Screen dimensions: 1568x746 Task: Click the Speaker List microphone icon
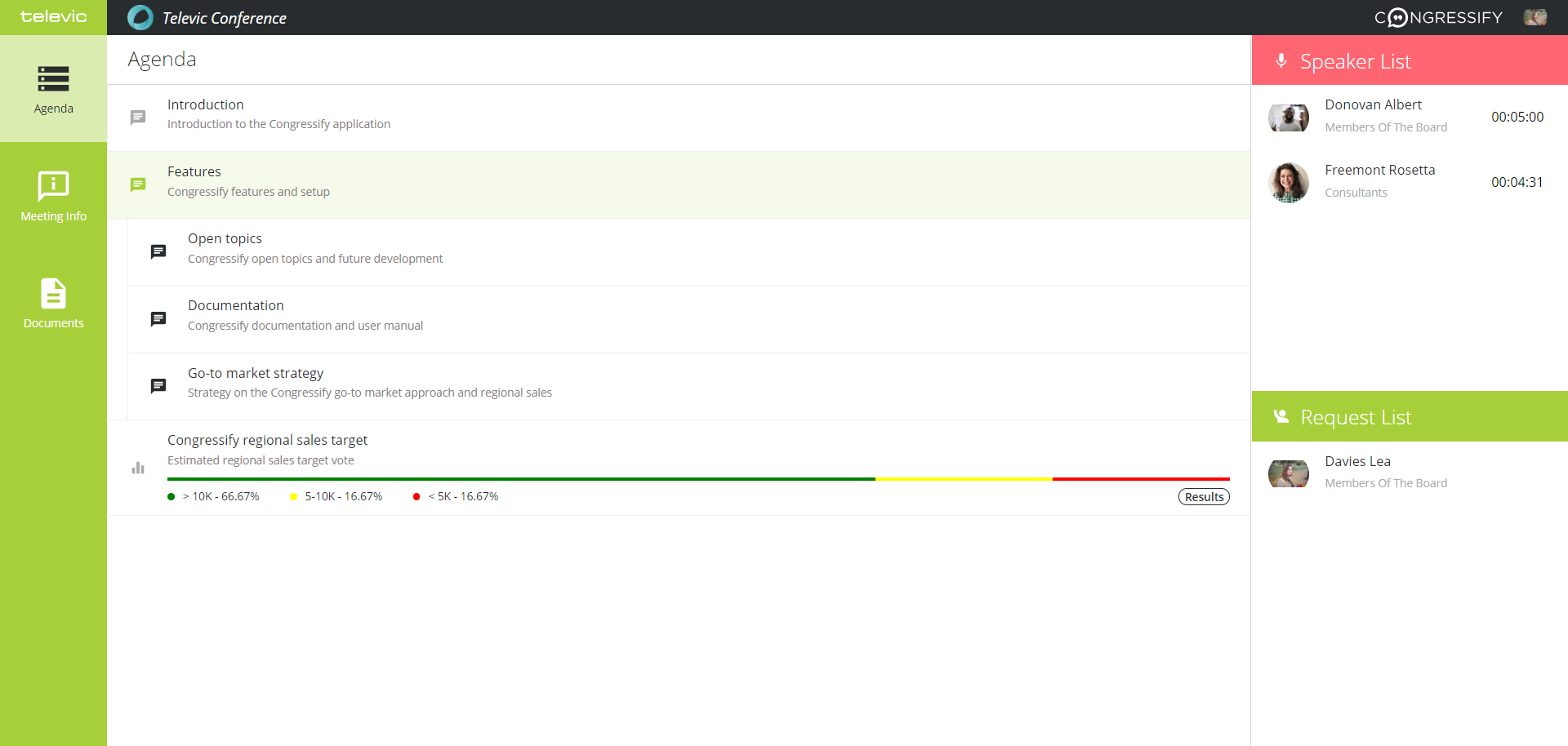[x=1281, y=61]
